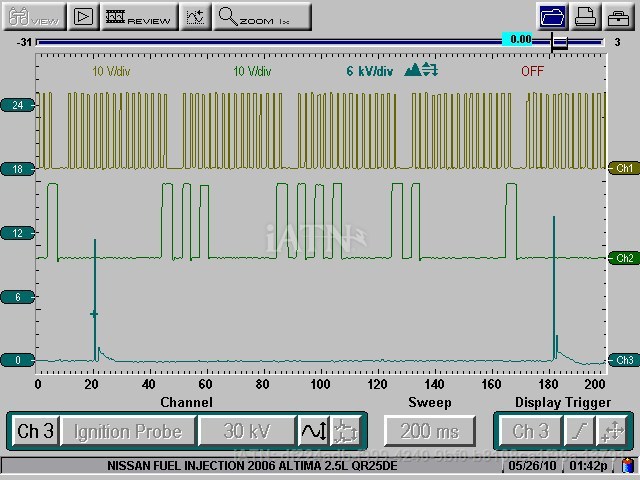Click the View button in the toolbar

(31, 16)
